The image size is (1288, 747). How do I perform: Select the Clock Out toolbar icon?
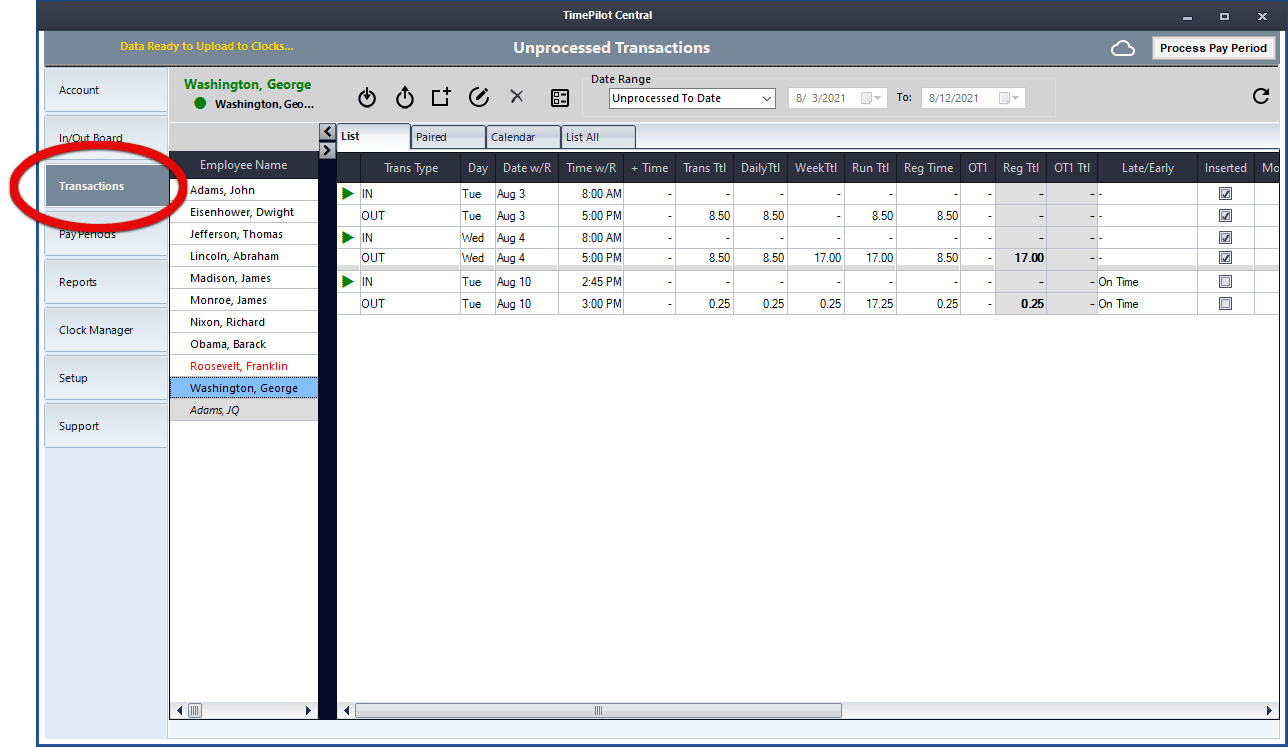coord(404,97)
